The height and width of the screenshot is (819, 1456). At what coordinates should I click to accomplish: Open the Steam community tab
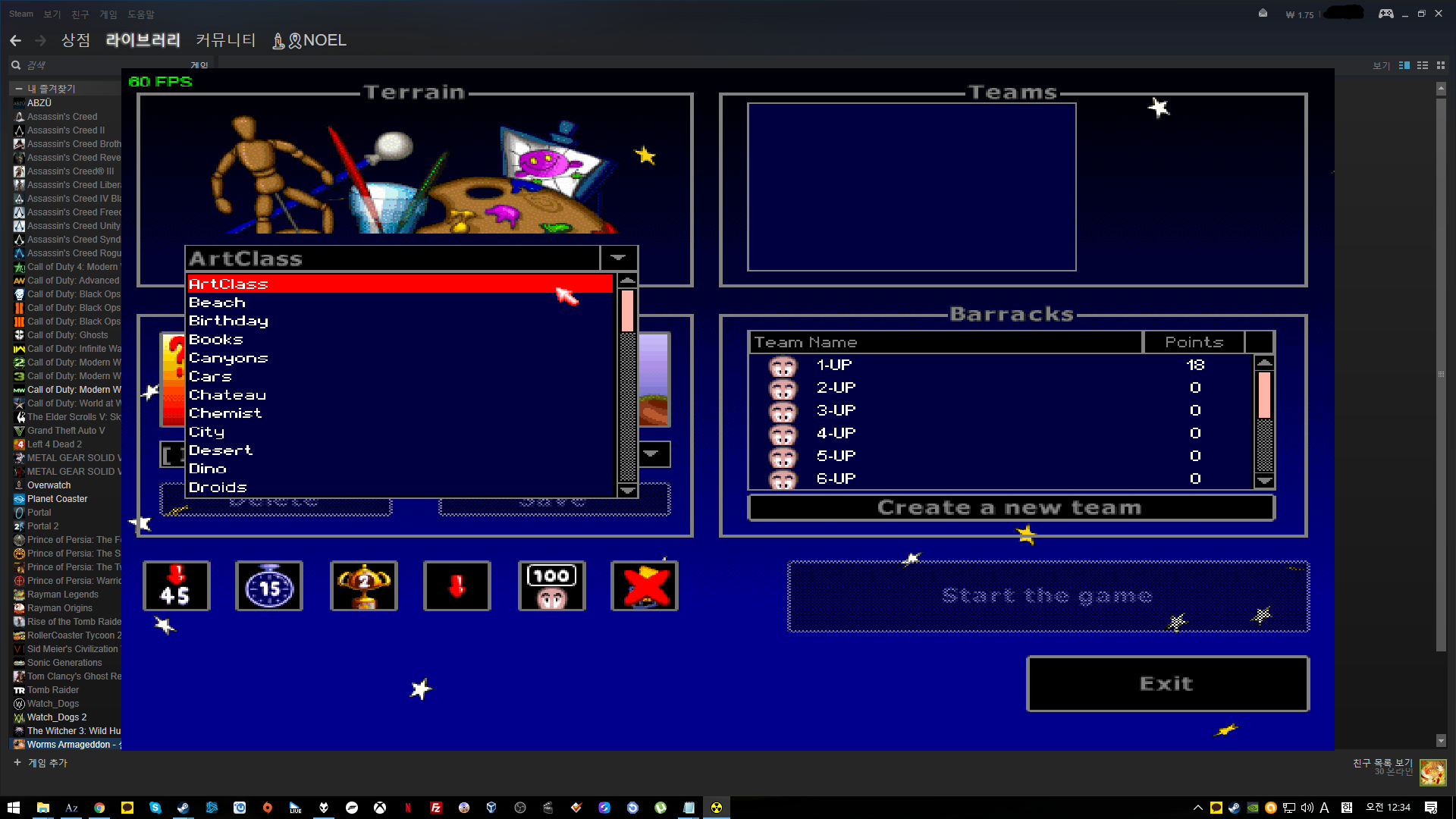click(x=225, y=40)
